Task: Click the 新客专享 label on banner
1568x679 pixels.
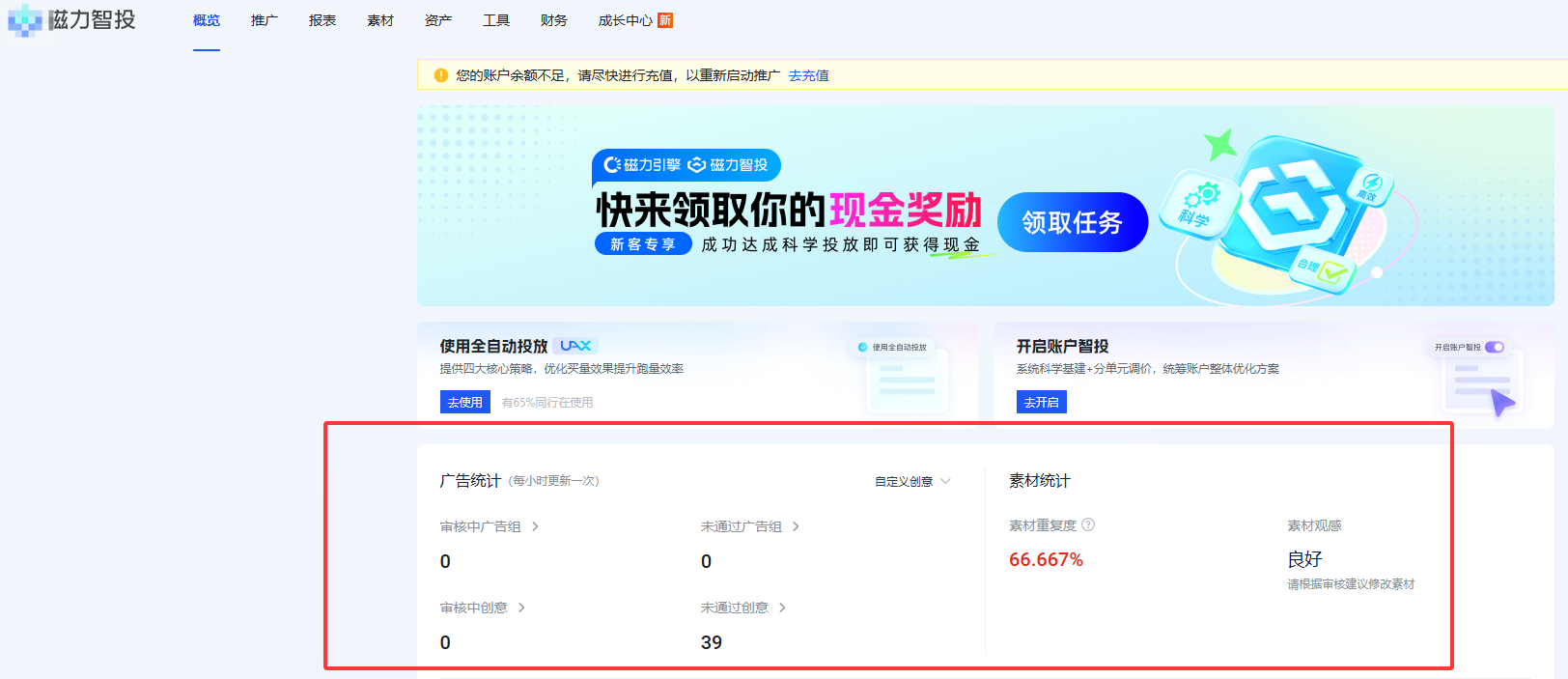Action: (643, 244)
